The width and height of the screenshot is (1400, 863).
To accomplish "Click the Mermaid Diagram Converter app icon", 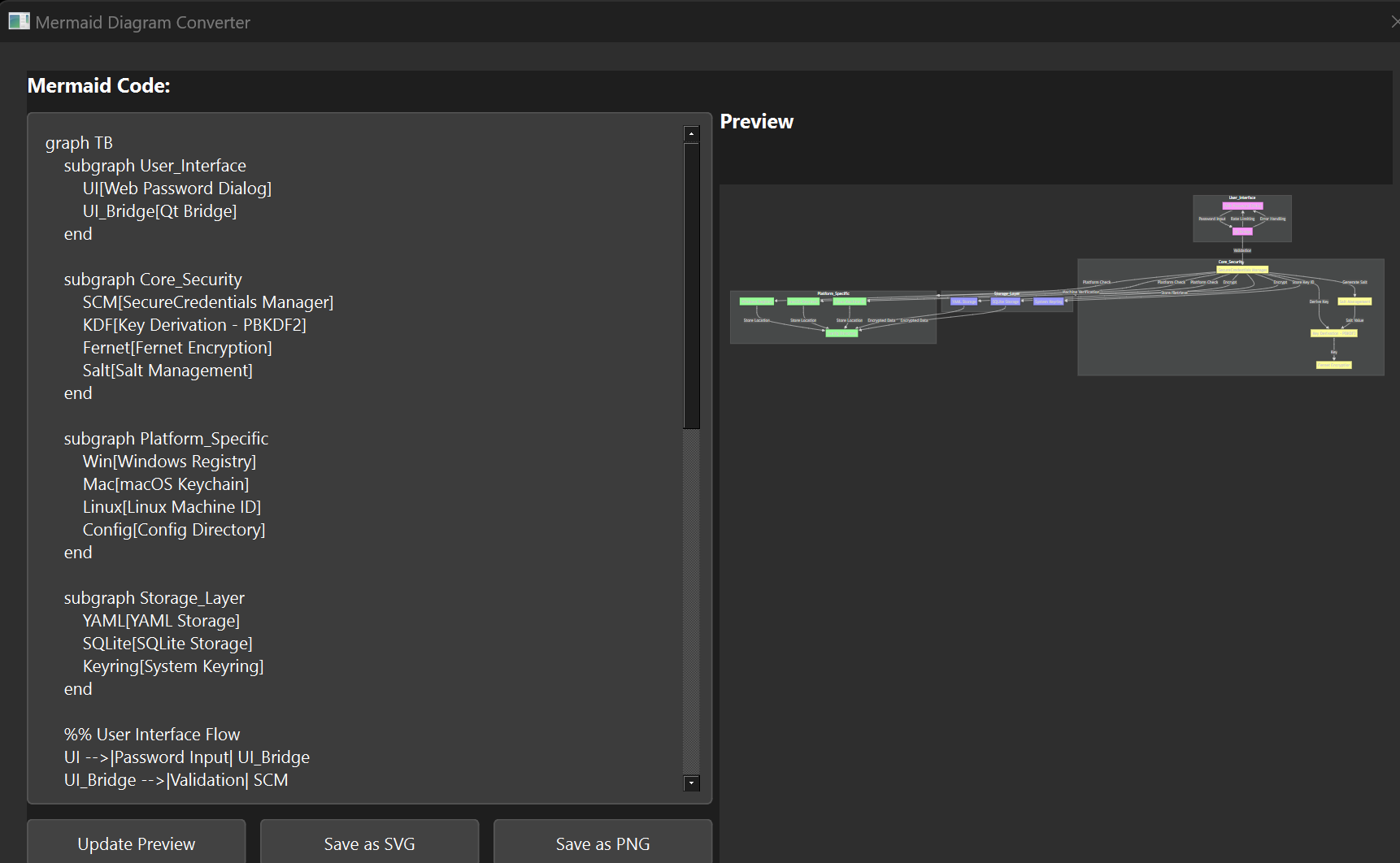I will click(19, 22).
